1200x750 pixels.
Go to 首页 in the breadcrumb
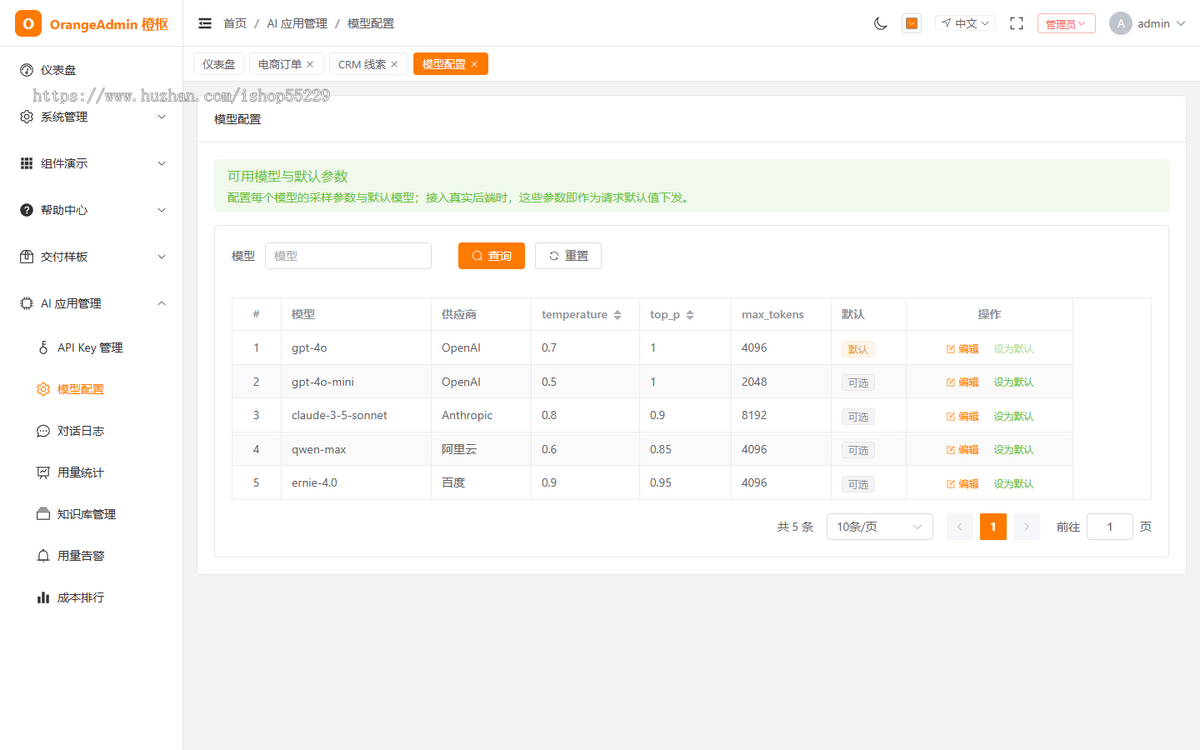click(234, 23)
